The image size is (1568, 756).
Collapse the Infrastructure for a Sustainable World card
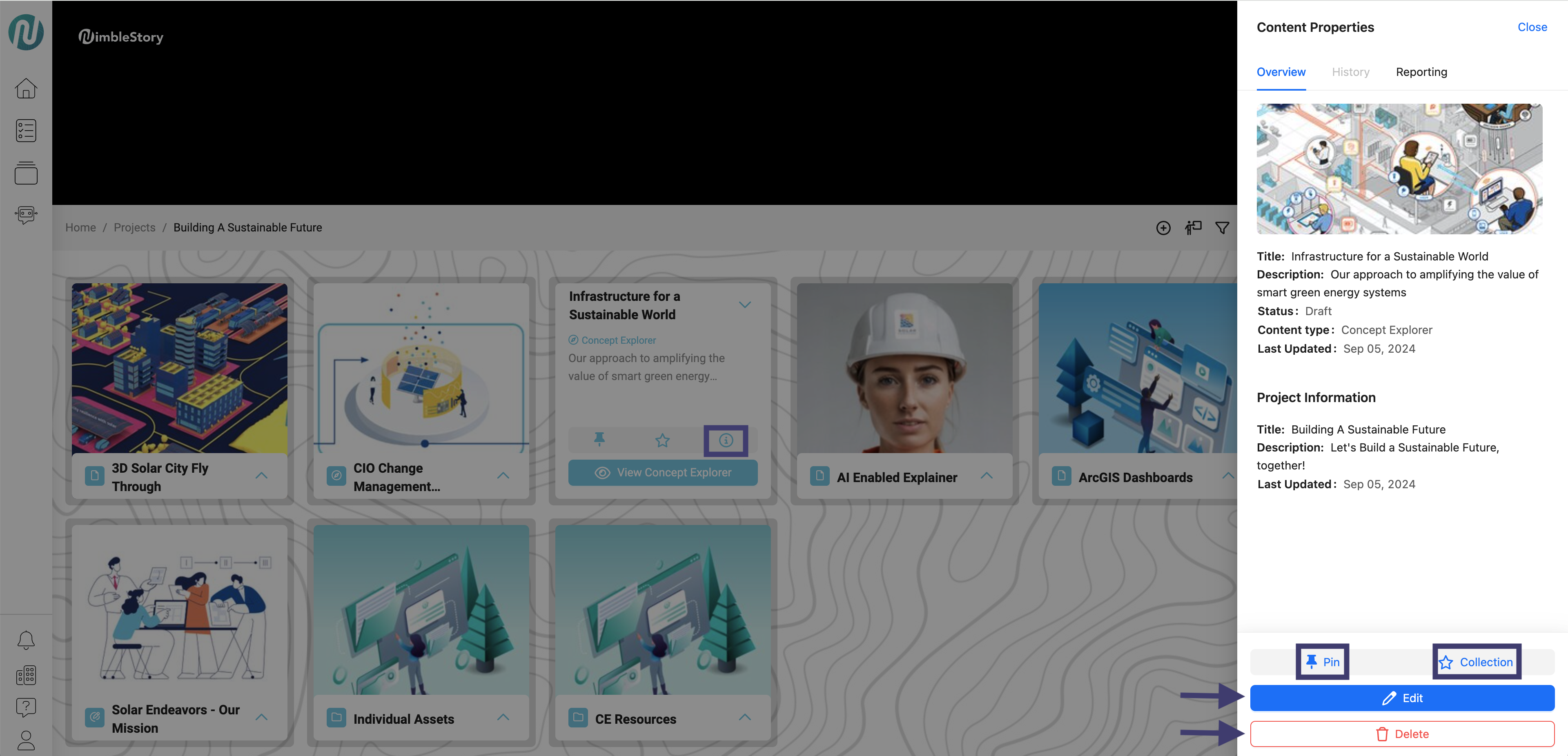pyautogui.click(x=745, y=305)
